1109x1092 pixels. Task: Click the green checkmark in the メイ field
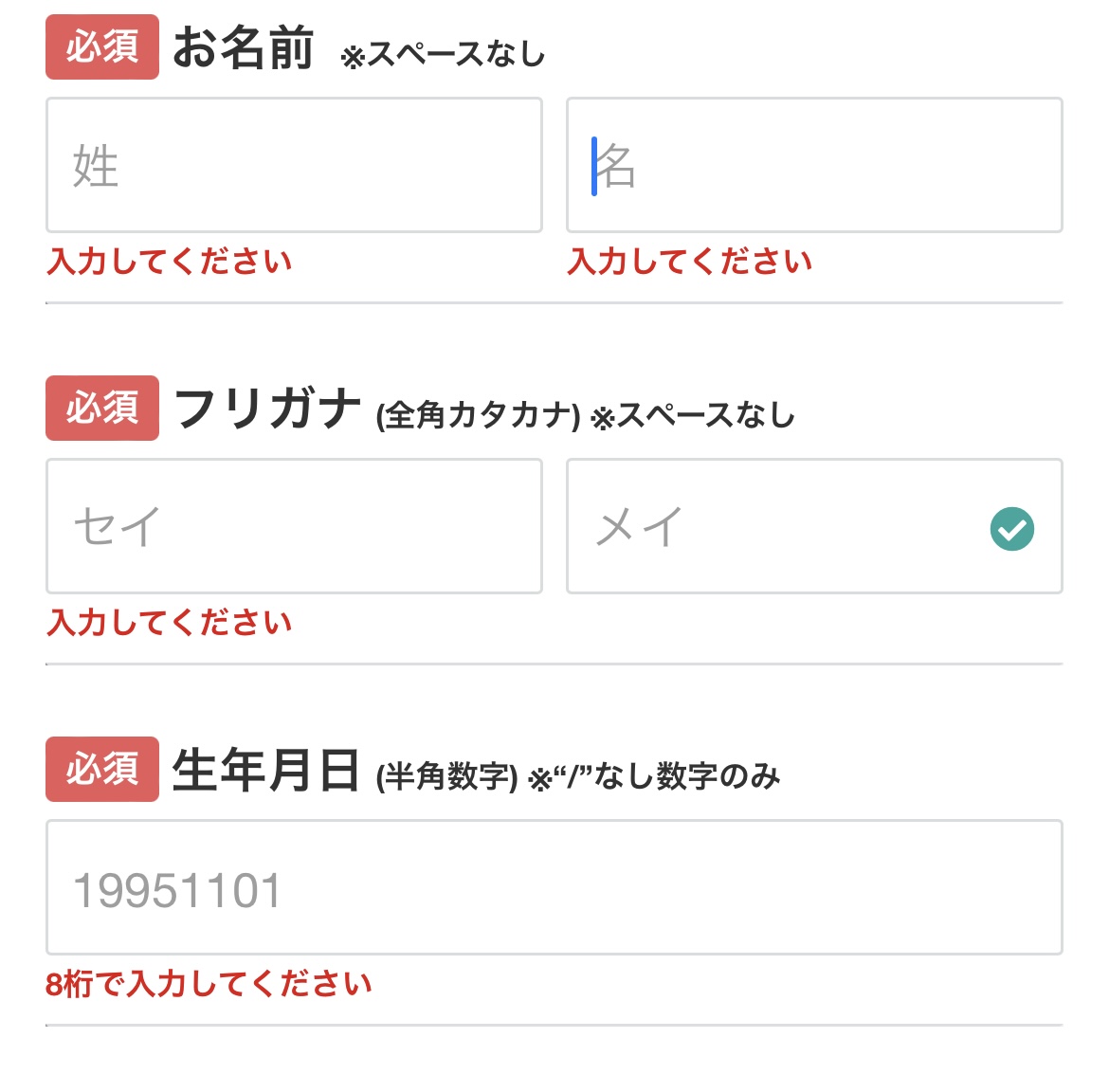click(x=1011, y=529)
